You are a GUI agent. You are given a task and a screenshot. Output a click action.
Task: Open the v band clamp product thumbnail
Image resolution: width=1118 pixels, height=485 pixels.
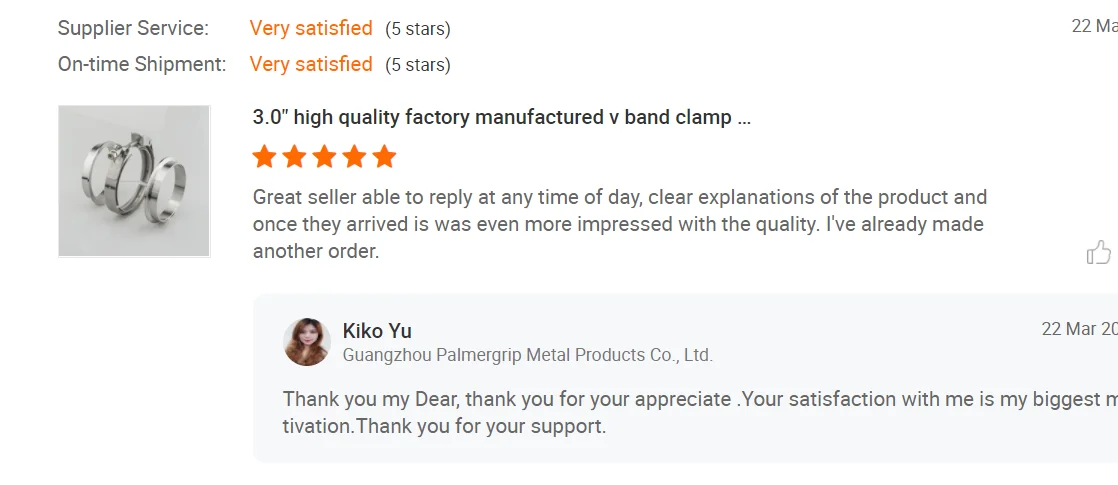click(134, 181)
